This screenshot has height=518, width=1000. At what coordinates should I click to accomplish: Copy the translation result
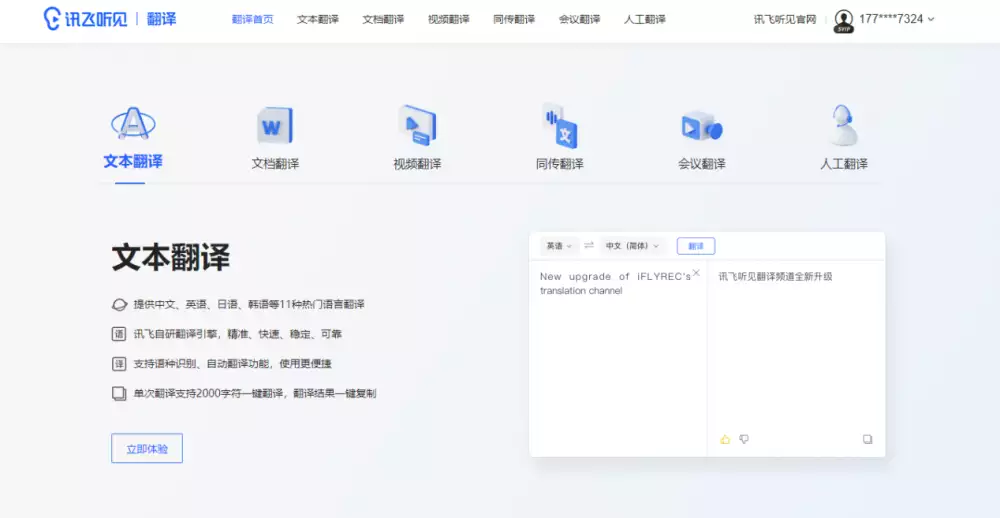click(867, 439)
